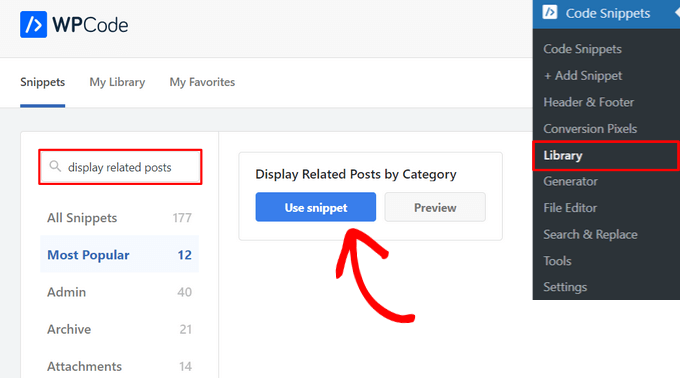Screen dimensions: 680x378
Task: Select the Most Popular category
Action: click(x=119, y=254)
